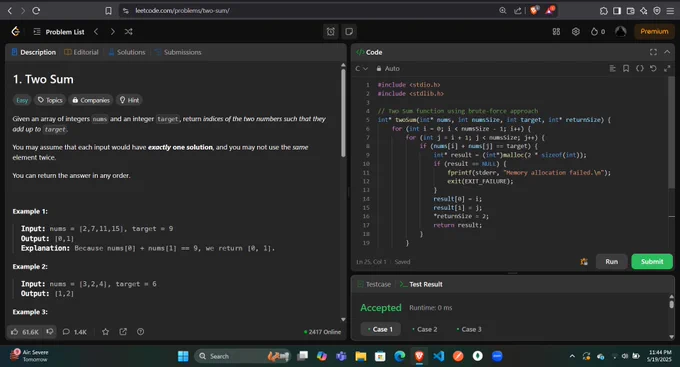680x367 pixels.
Task: Open LeetCode settings gear icon
Action: (575, 32)
